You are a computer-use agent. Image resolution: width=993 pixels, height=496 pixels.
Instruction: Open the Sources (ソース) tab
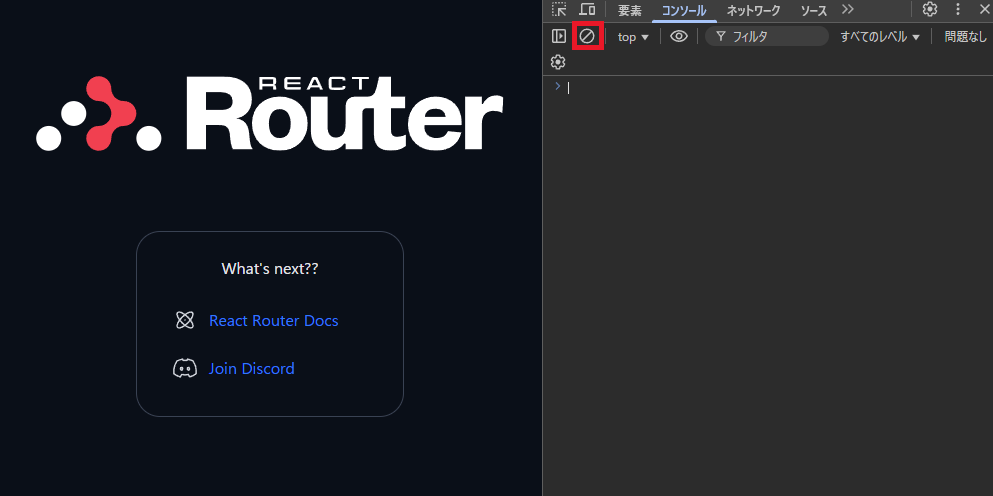(813, 10)
